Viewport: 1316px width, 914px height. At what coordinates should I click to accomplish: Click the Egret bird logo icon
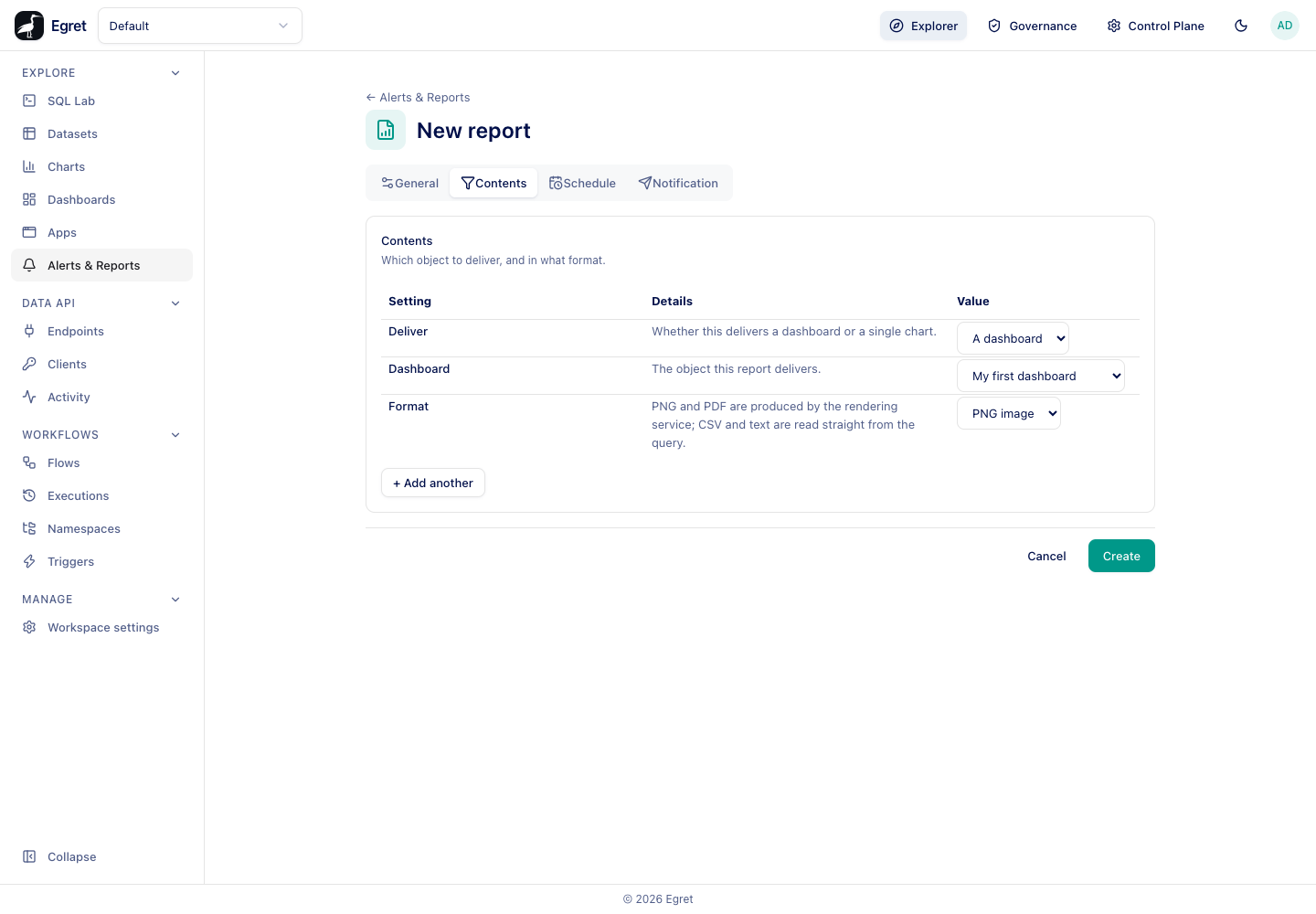29,26
